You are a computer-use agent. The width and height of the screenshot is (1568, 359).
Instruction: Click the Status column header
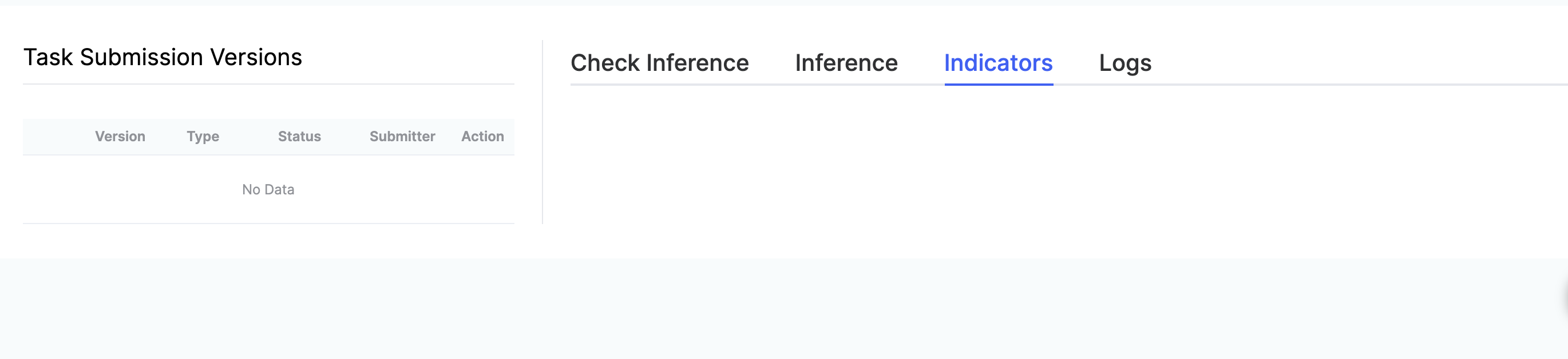[299, 136]
